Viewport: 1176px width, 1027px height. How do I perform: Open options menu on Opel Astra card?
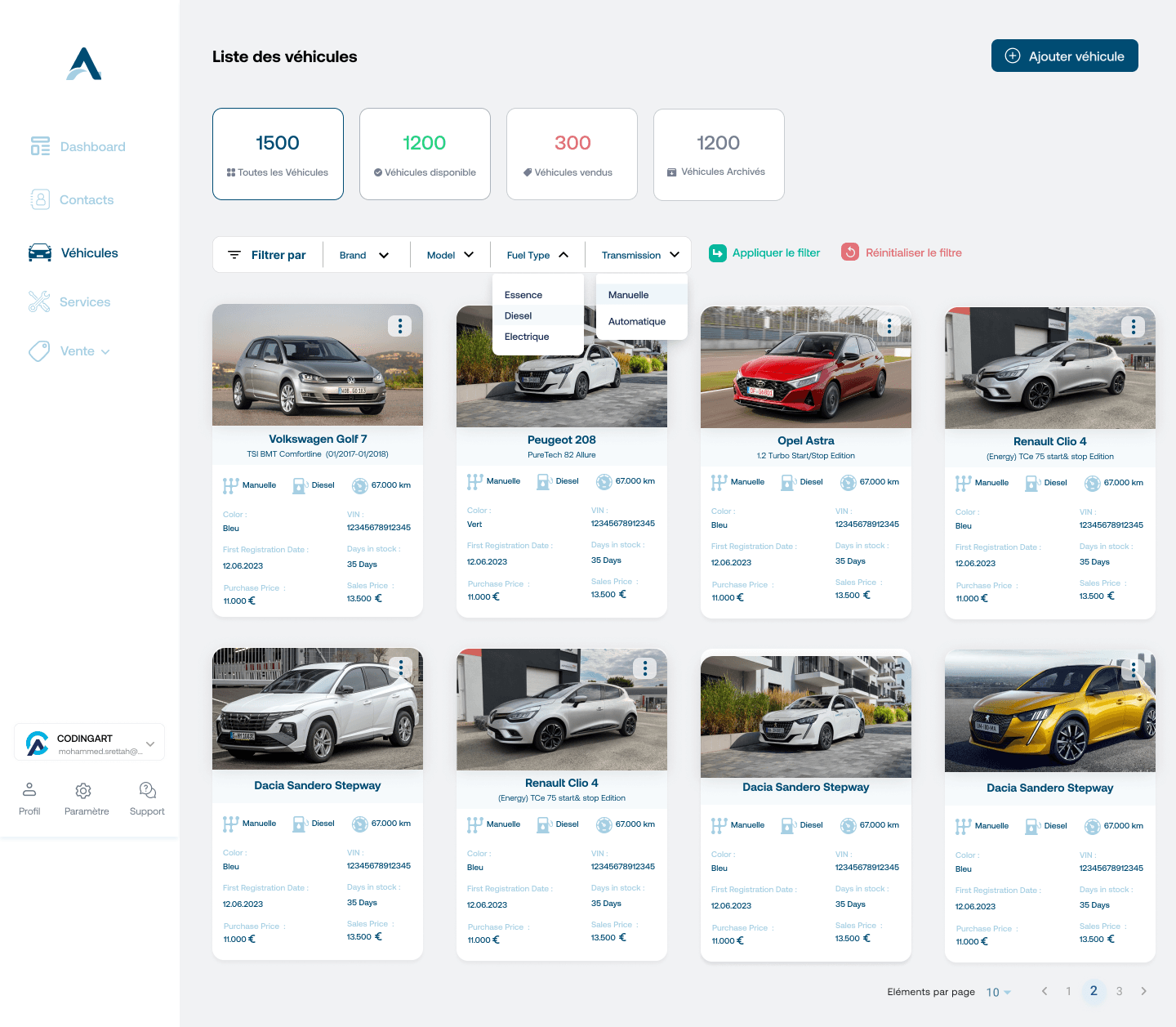(x=889, y=326)
